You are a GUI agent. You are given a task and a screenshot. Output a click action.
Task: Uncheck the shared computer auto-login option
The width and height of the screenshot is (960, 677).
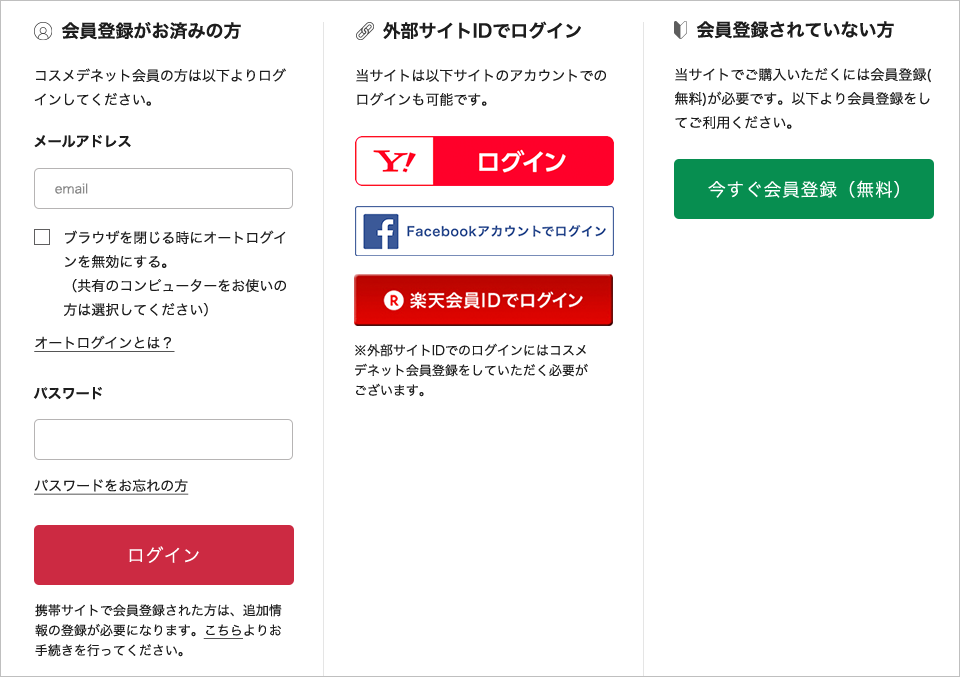coord(41,236)
